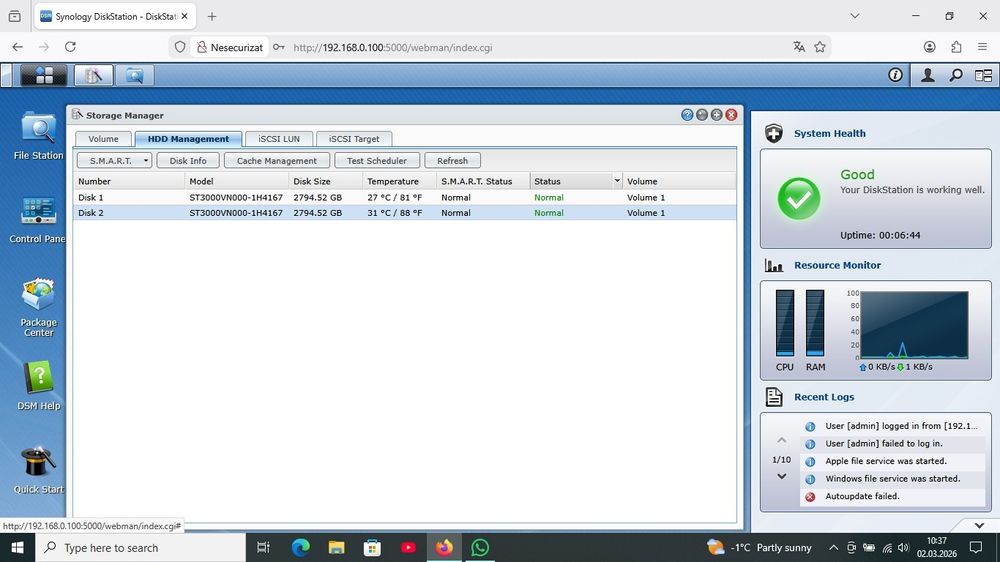Open Firefox extensions puzzle icon
The image size is (1000, 562).
[956, 47]
